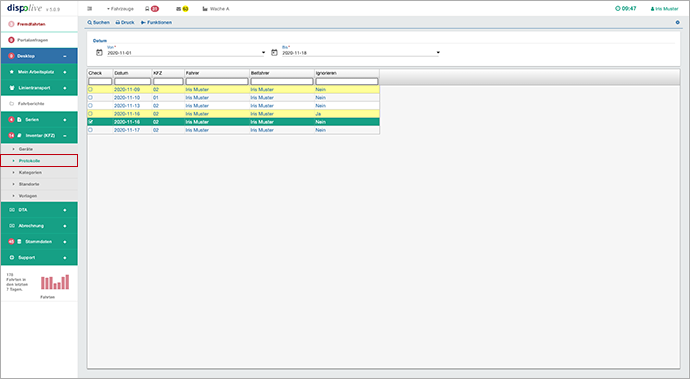Open the Fahrzeuge dropdown in the header

[x=120, y=9]
